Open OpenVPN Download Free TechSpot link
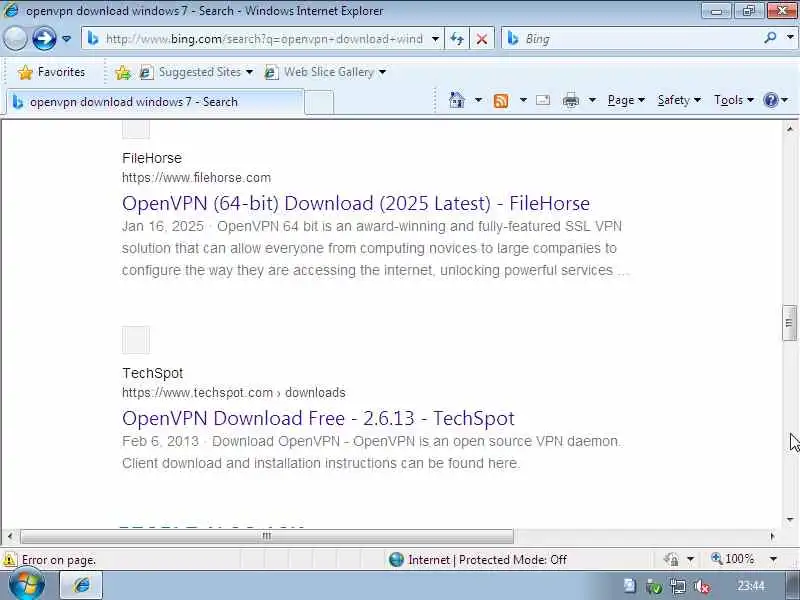The height and width of the screenshot is (600, 800). (x=318, y=418)
